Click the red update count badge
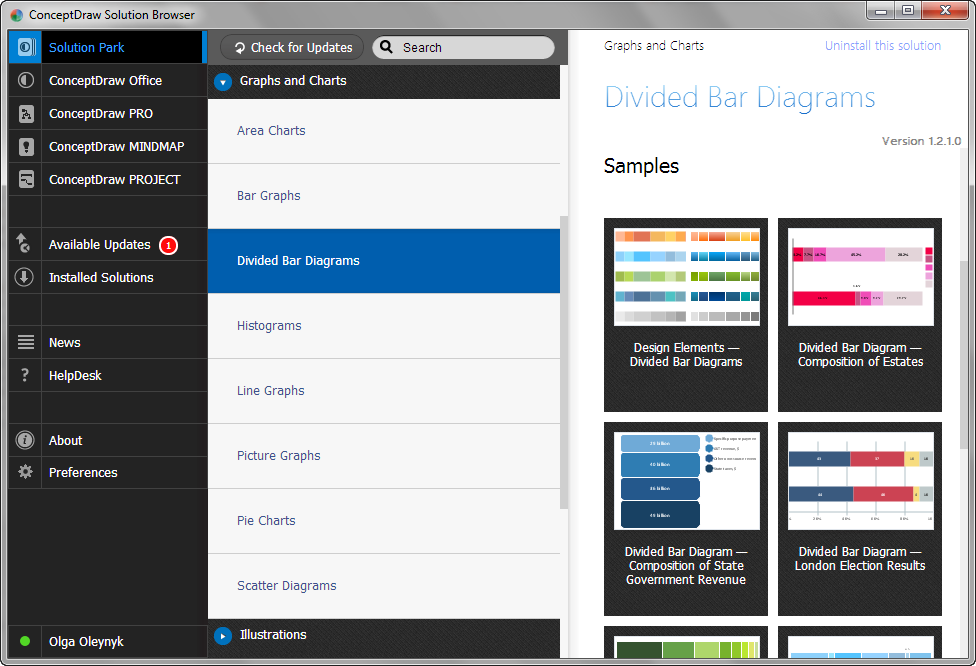 tap(168, 245)
